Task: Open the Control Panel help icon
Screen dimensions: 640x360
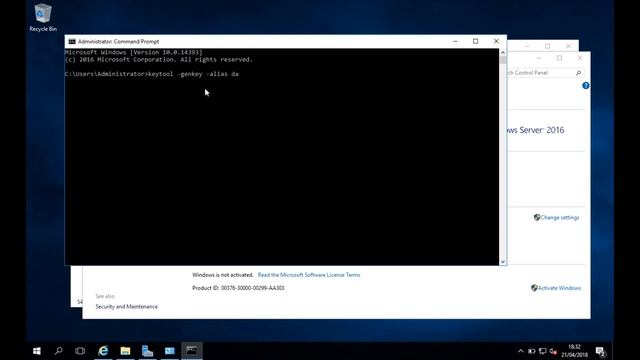Action: [x=586, y=85]
